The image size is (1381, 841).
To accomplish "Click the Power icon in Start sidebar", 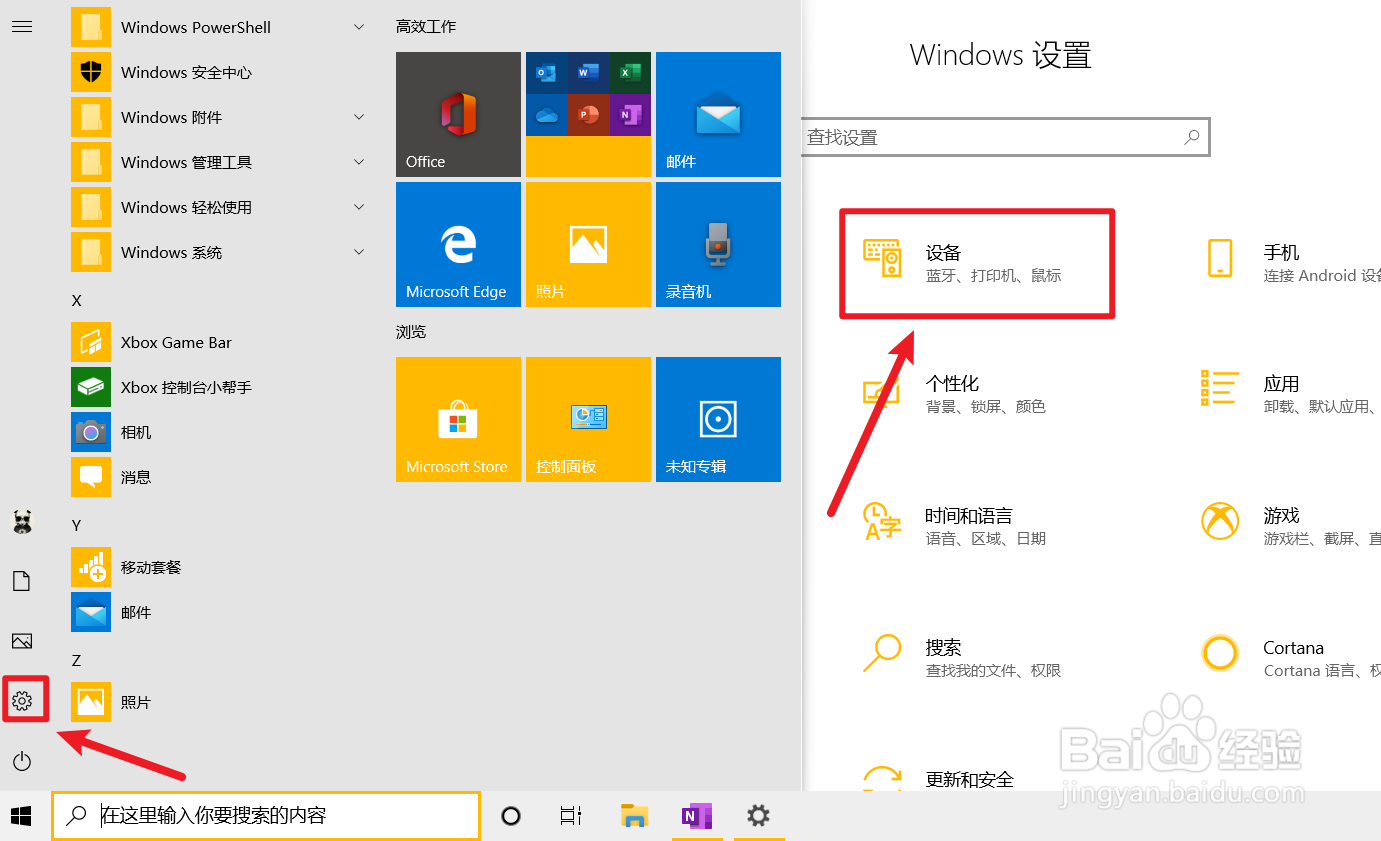I will coord(22,761).
